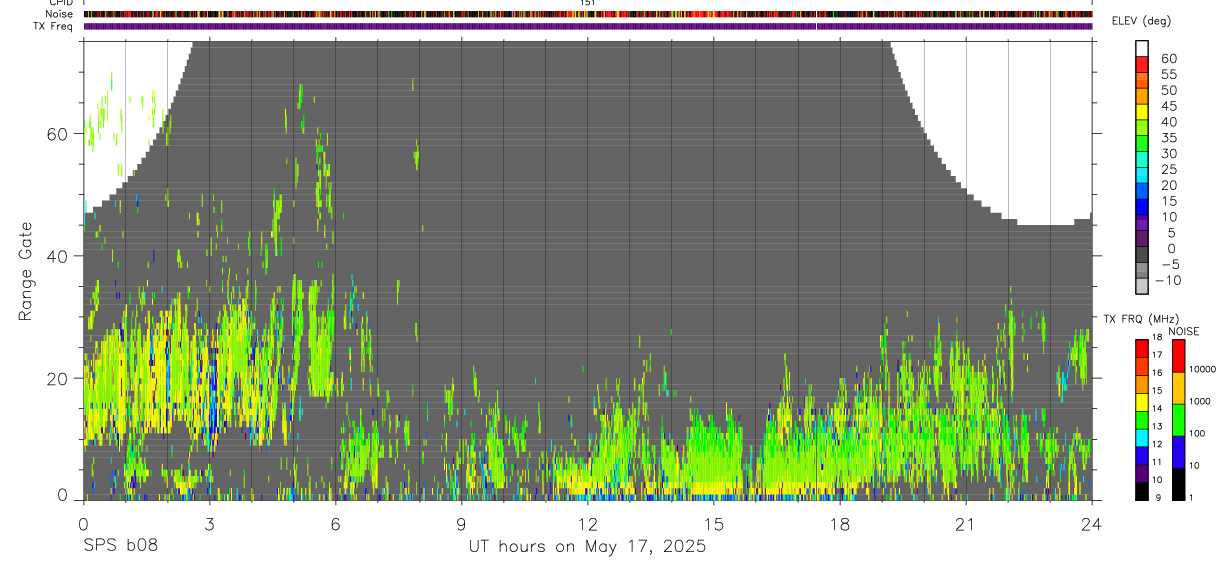Click the blue 10 noise color block

tap(1178, 452)
